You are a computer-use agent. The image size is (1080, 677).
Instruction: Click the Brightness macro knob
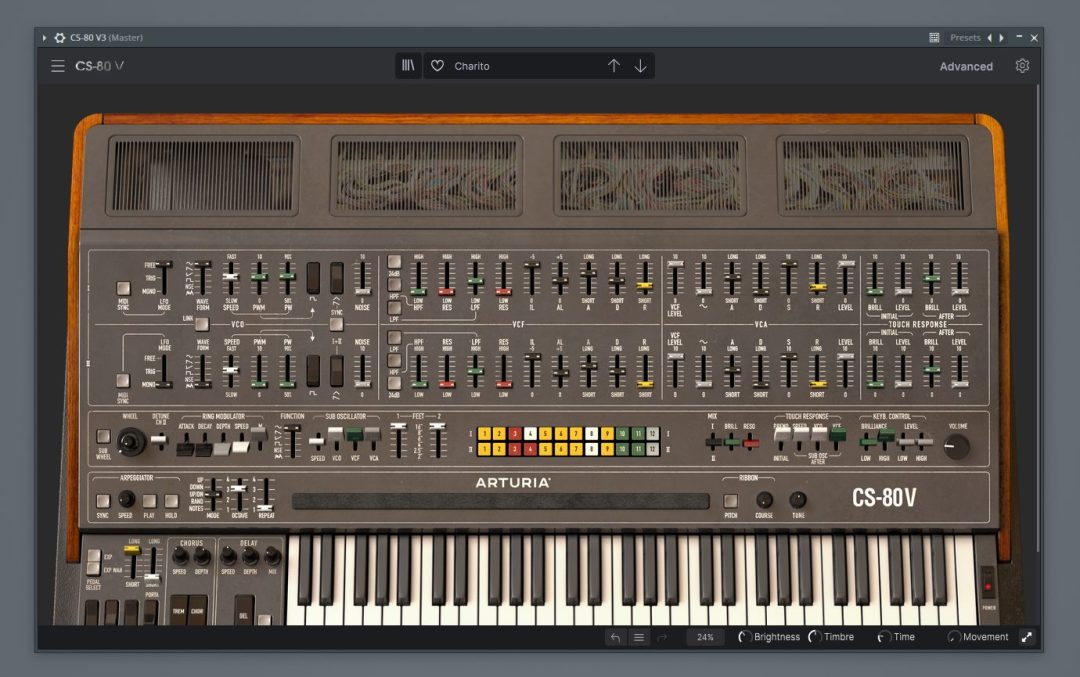click(x=744, y=637)
